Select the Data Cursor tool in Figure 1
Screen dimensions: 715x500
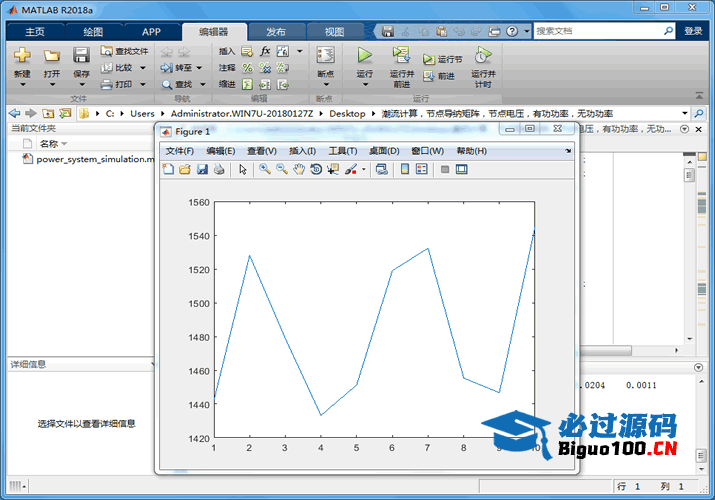pos(333,170)
